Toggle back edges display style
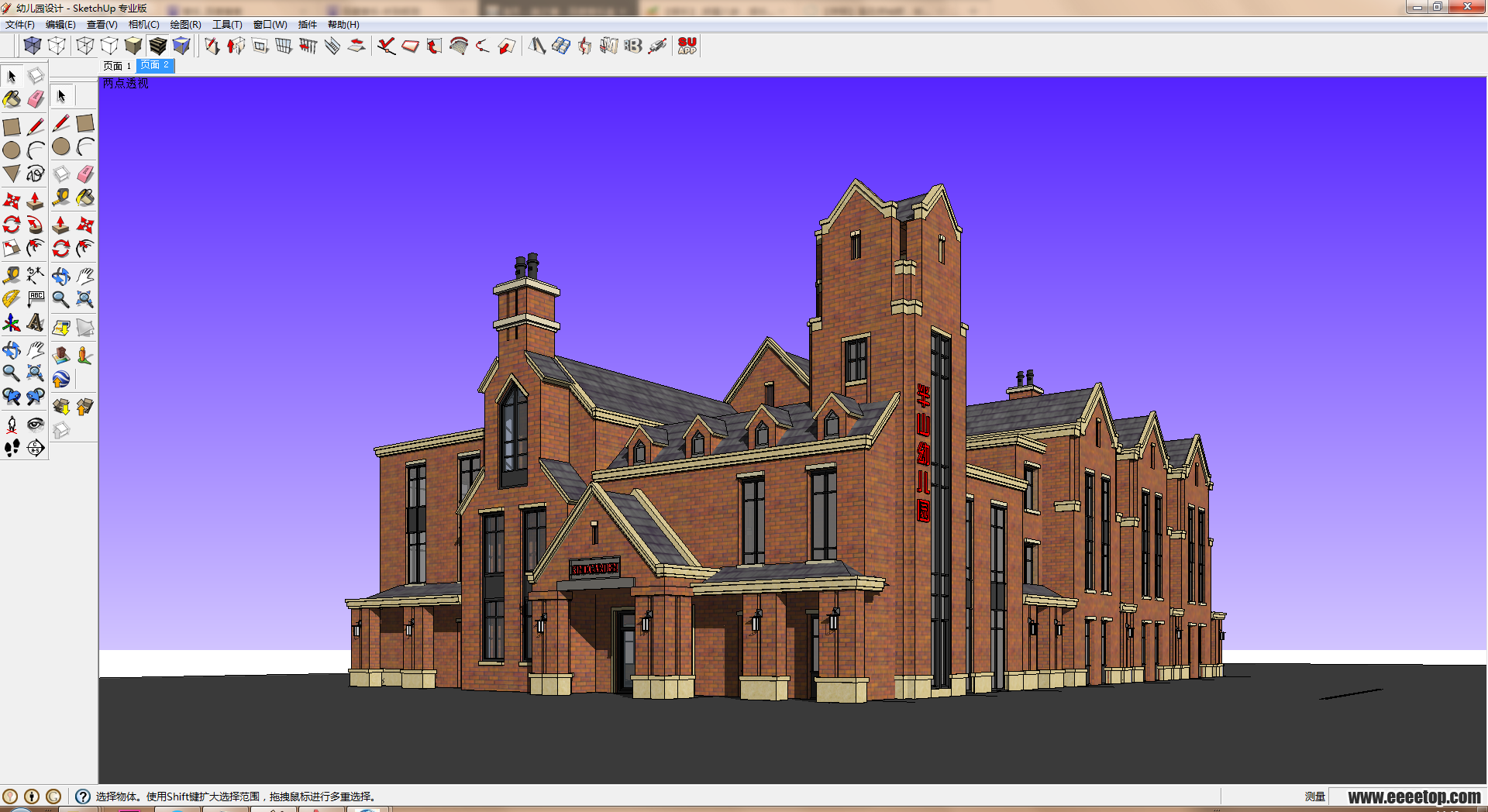The image size is (1488, 812). click(x=57, y=46)
